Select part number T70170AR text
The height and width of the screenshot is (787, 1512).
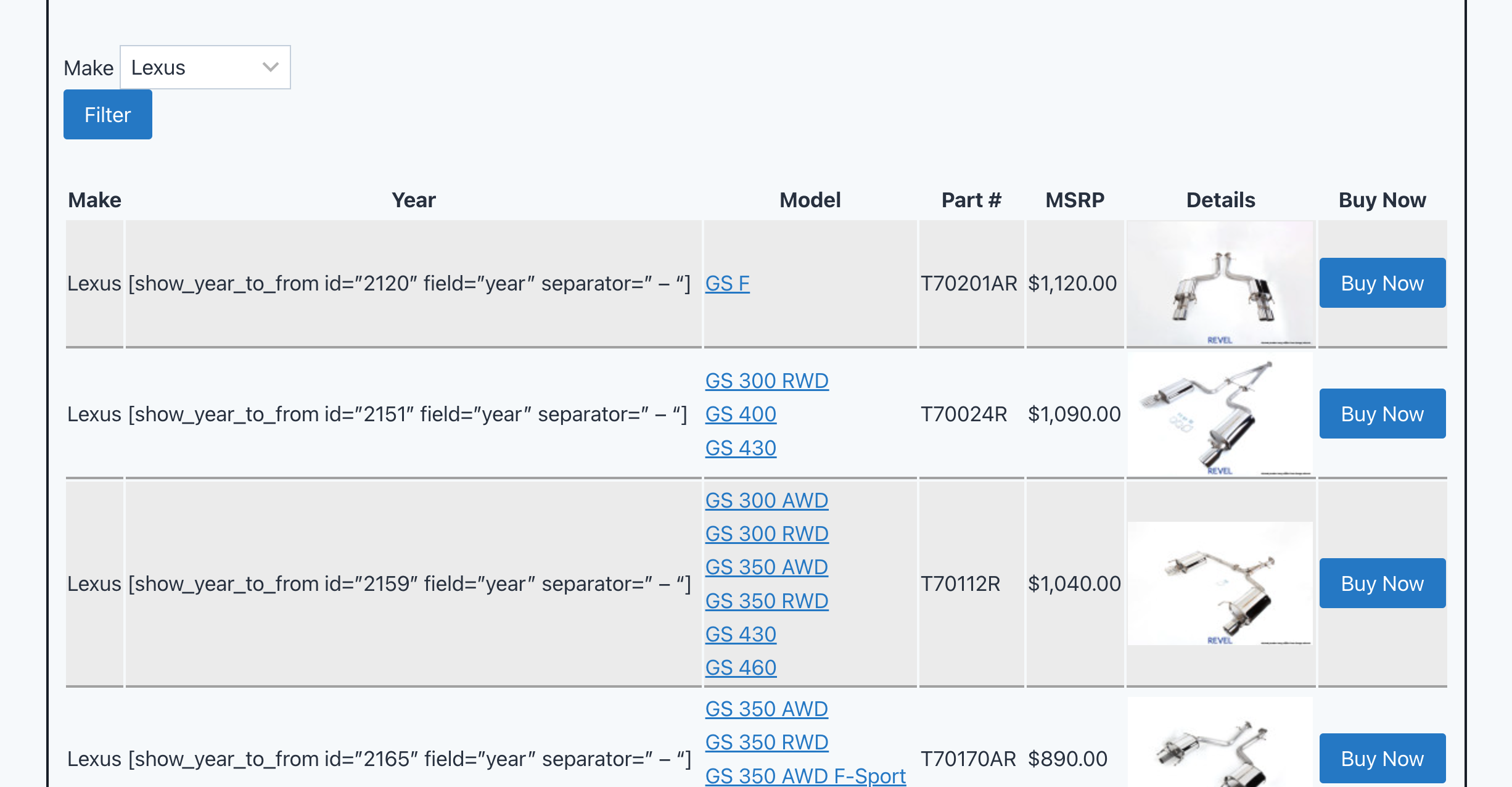968,759
